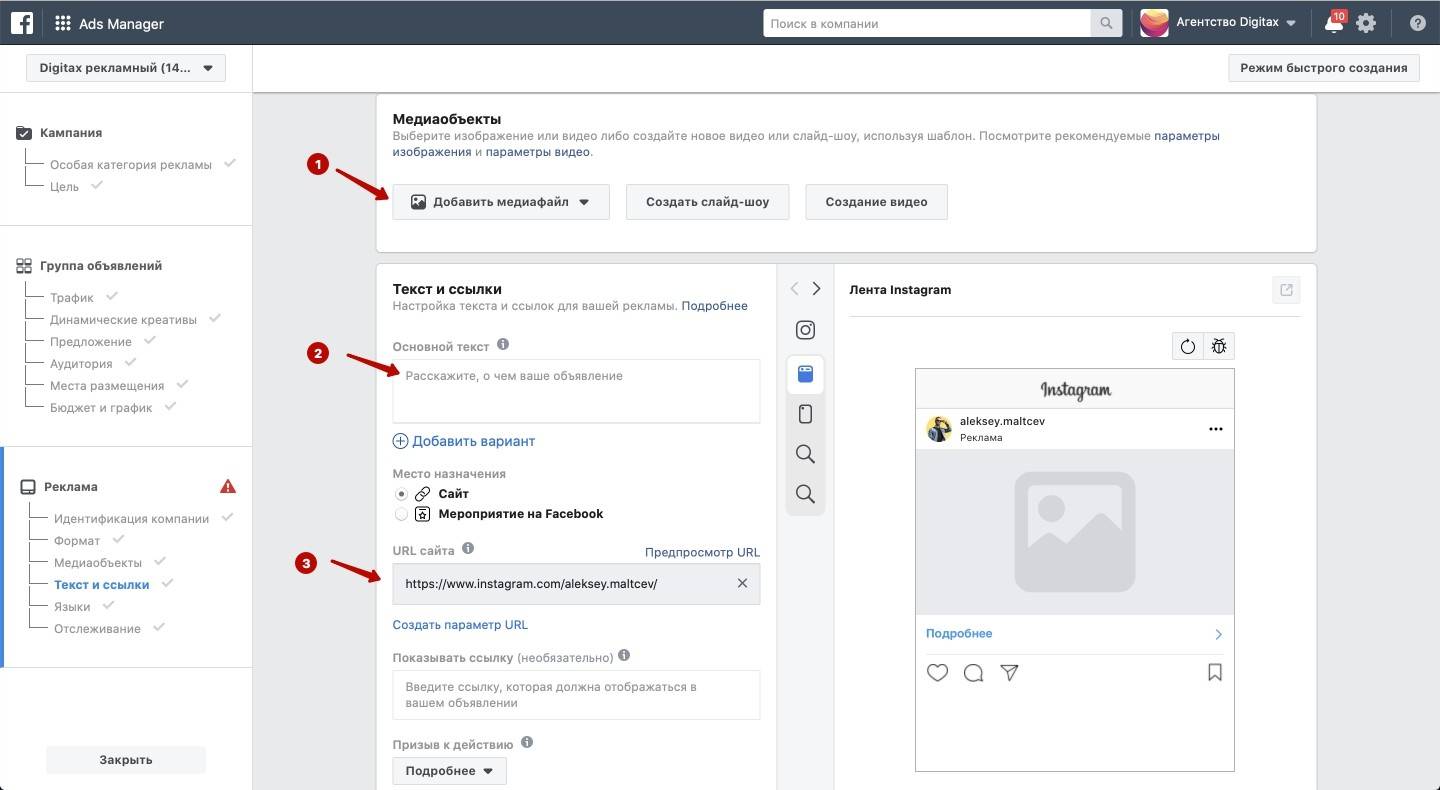
Task: Select Instagram placement icon in preview bar
Action: tap(805, 330)
